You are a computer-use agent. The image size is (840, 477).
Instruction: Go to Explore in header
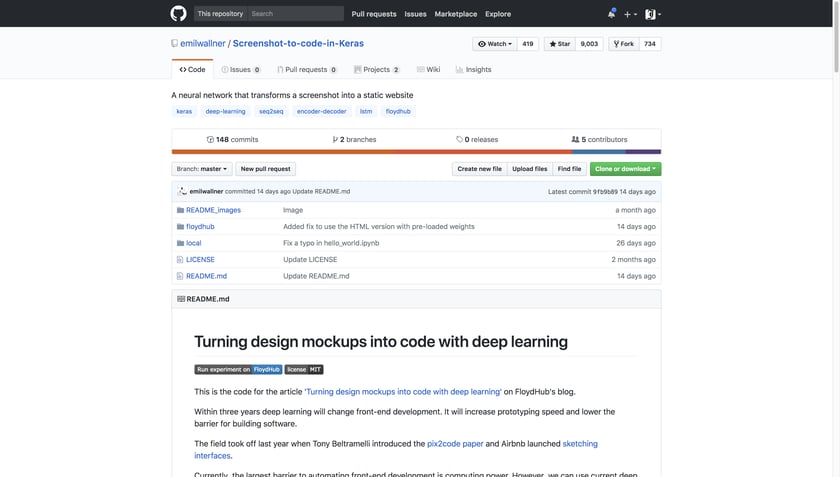[498, 14]
